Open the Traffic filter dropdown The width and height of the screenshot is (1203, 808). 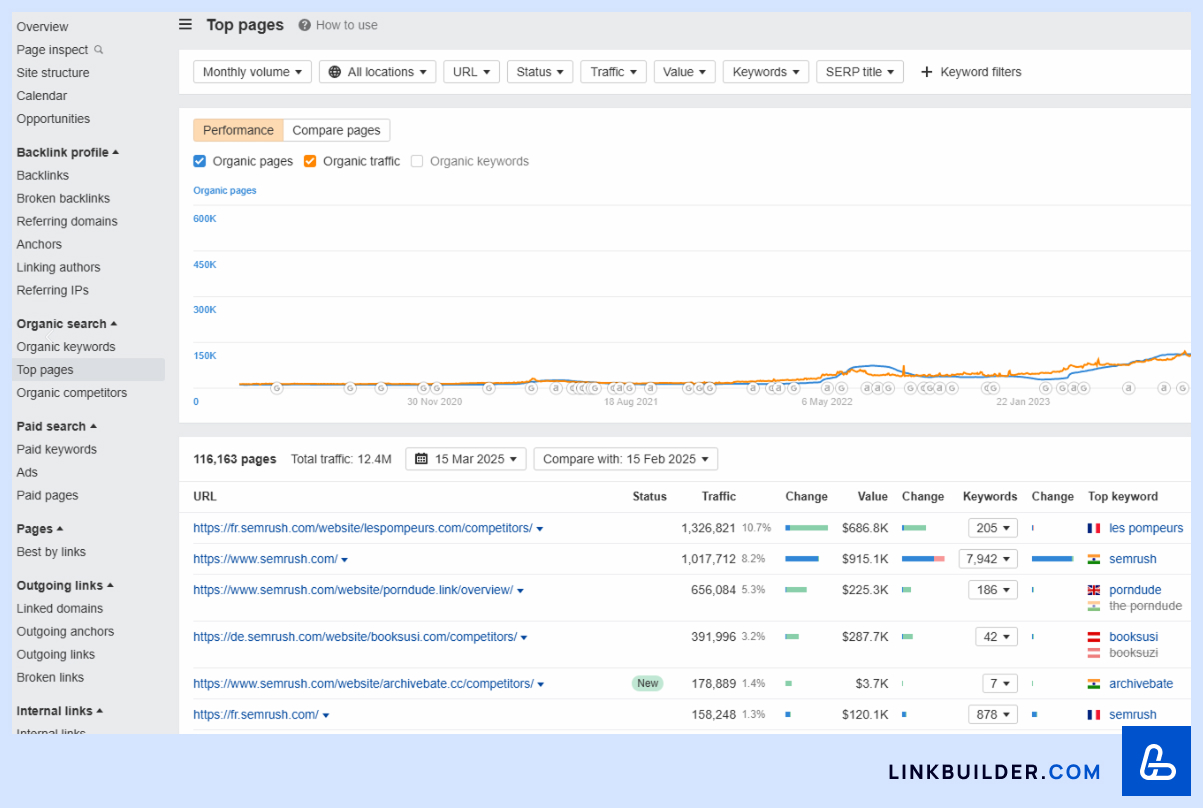pyautogui.click(x=613, y=72)
